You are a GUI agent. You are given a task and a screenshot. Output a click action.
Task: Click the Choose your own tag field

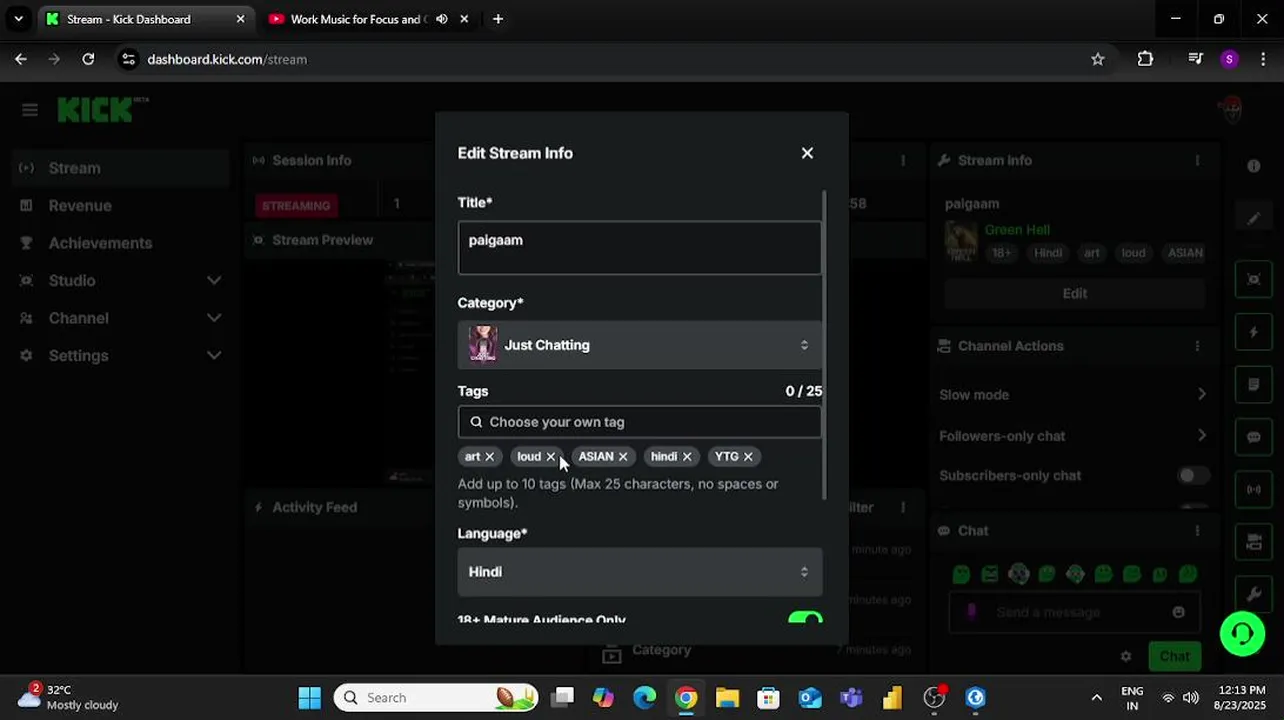[x=639, y=422]
